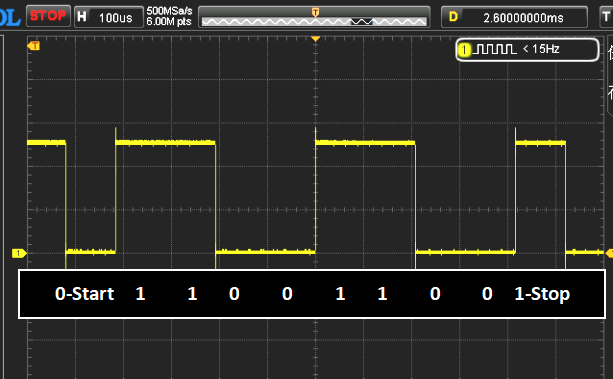Screen dimensions: 613x379
Task: Click the < 15Hz frequency readout
Action: coord(541,49)
